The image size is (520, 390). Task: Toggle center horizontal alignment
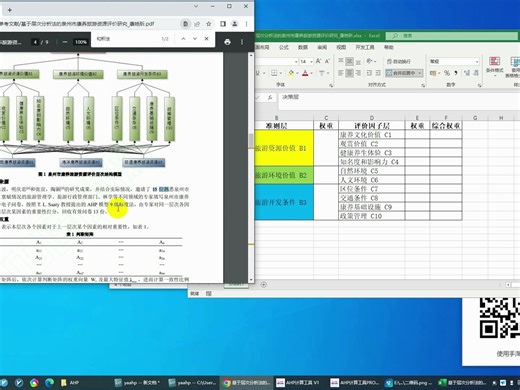[x=349, y=73]
